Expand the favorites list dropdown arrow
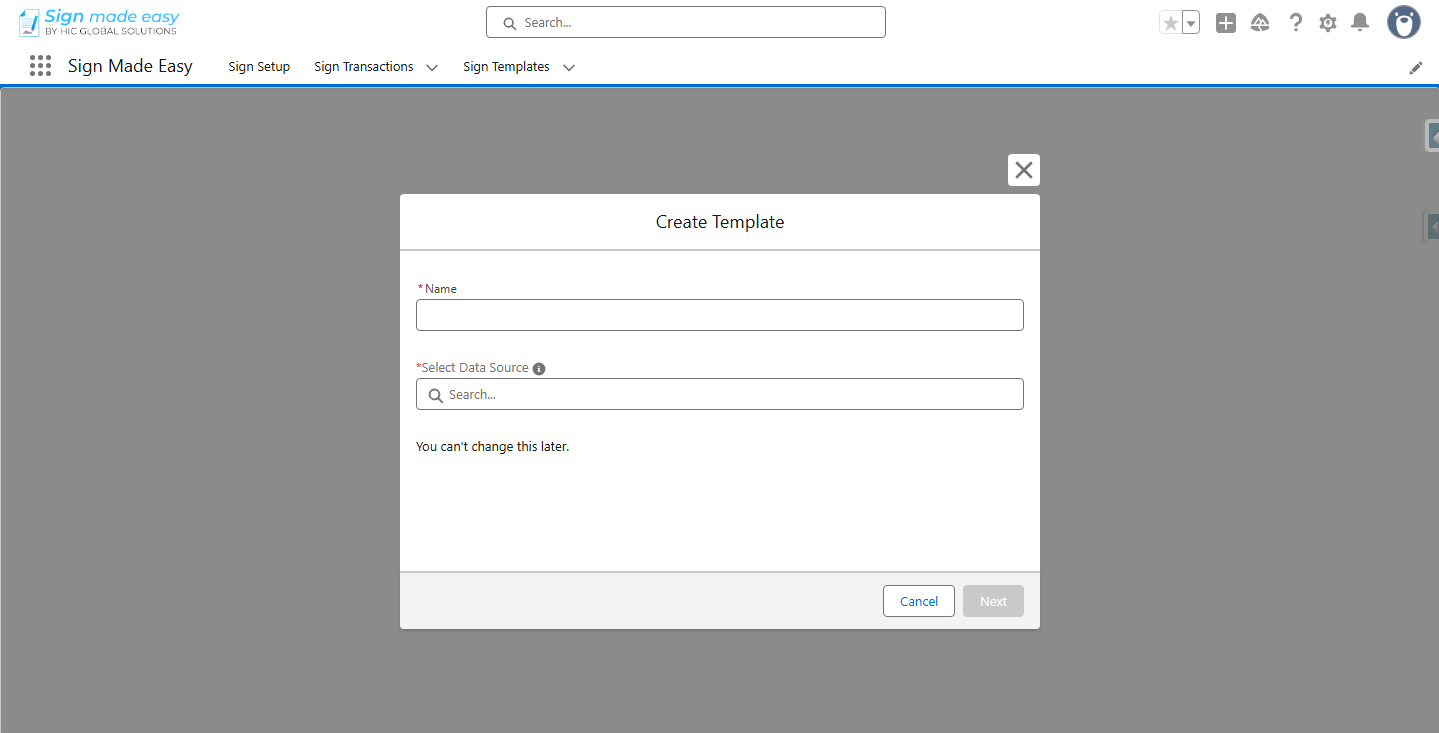 coord(1191,23)
